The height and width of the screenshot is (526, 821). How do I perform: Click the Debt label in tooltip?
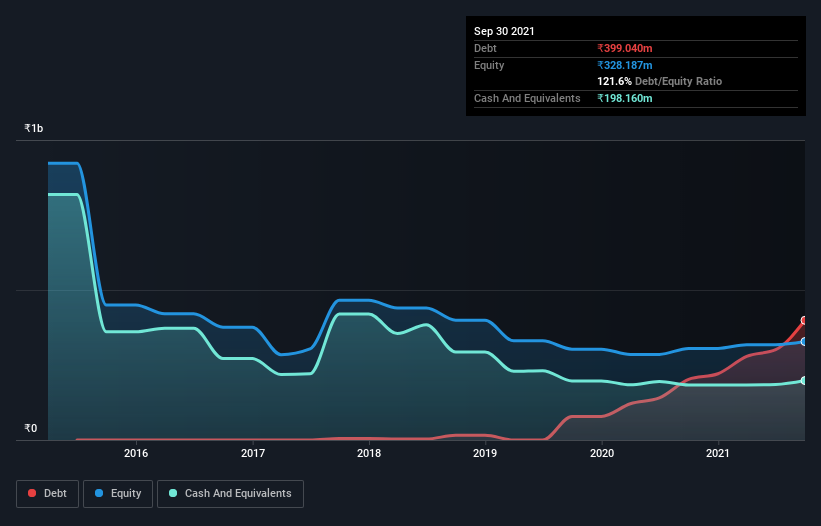[485, 48]
